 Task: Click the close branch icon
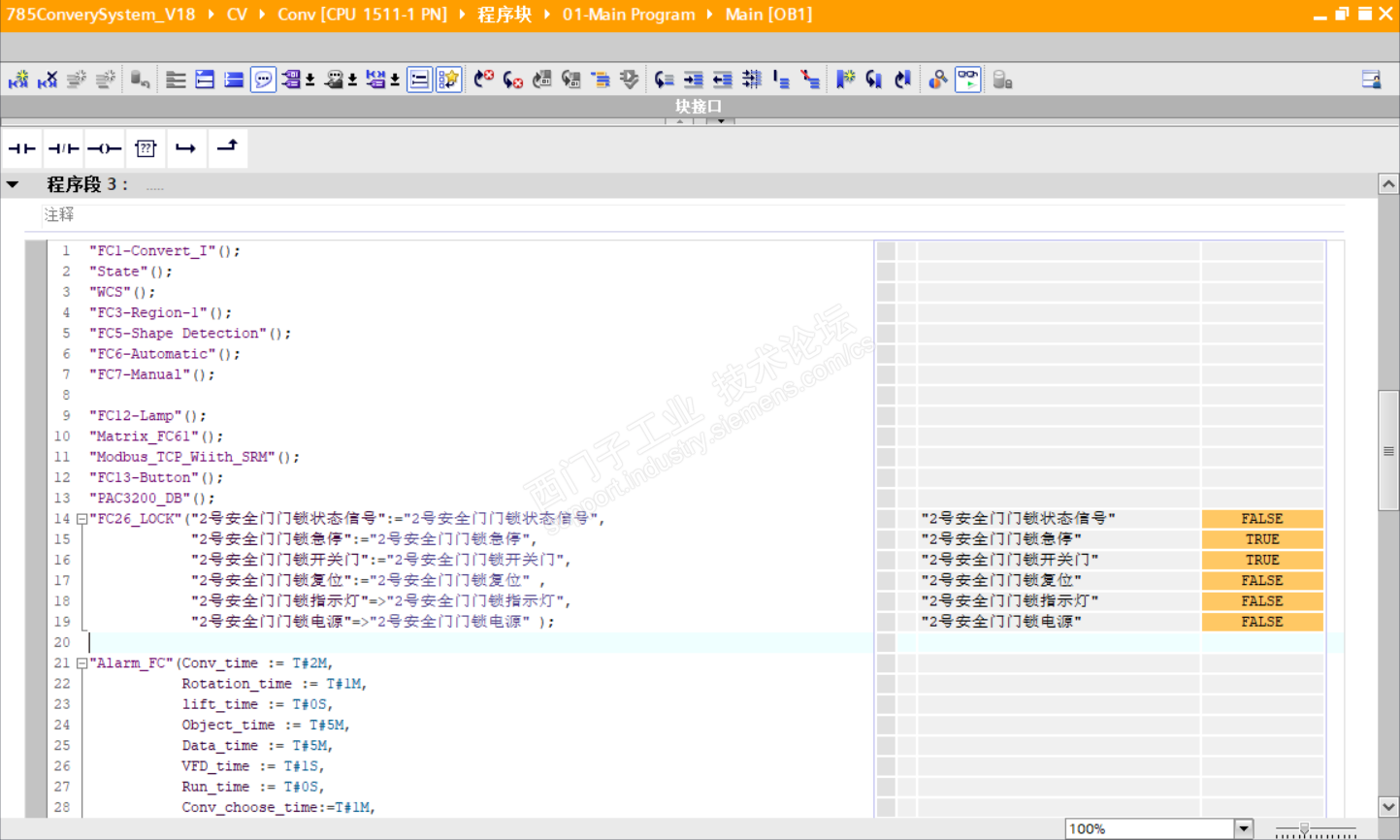pyautogui.click(x=227, y=148)
